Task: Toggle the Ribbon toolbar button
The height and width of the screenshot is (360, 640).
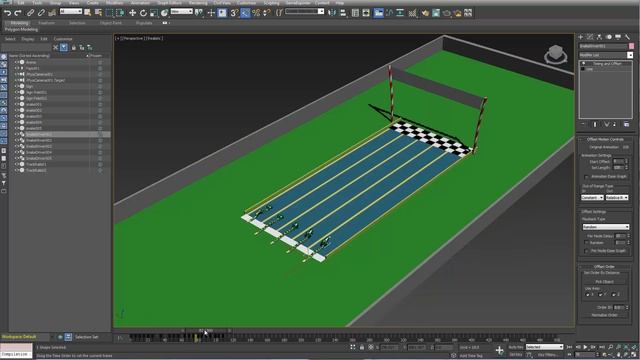Action: (378, 13)
